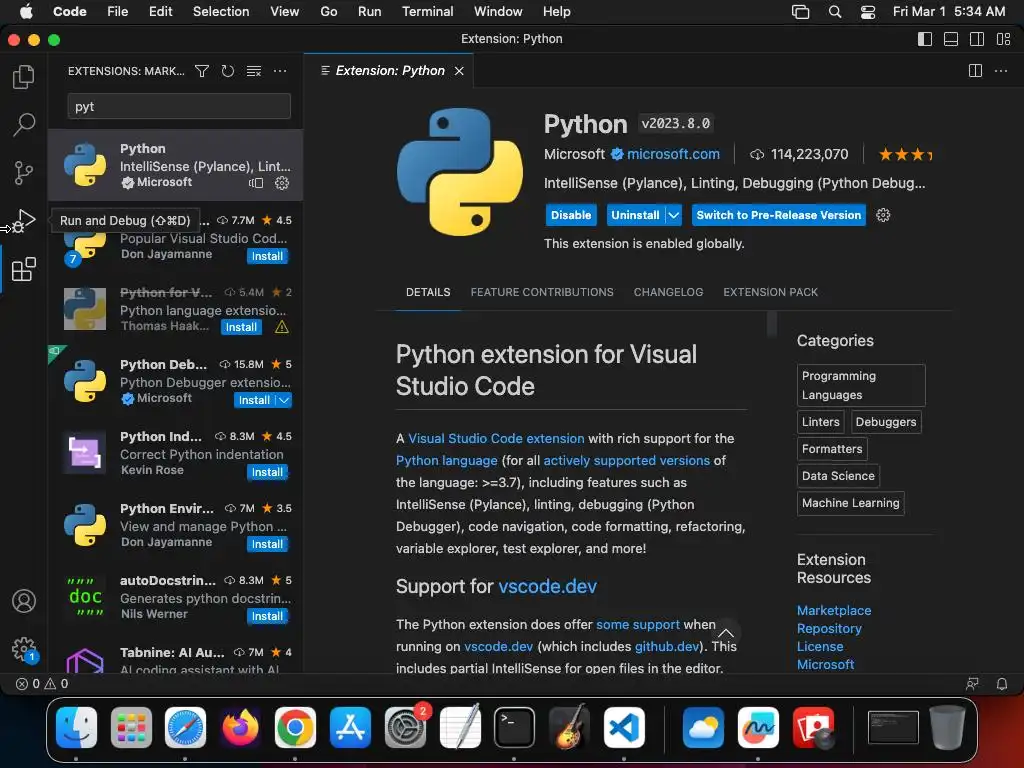This screenshot has width=1024, height=768.
Task: Click the warning icon on Python for VSCode
Action: click(282, 327)
